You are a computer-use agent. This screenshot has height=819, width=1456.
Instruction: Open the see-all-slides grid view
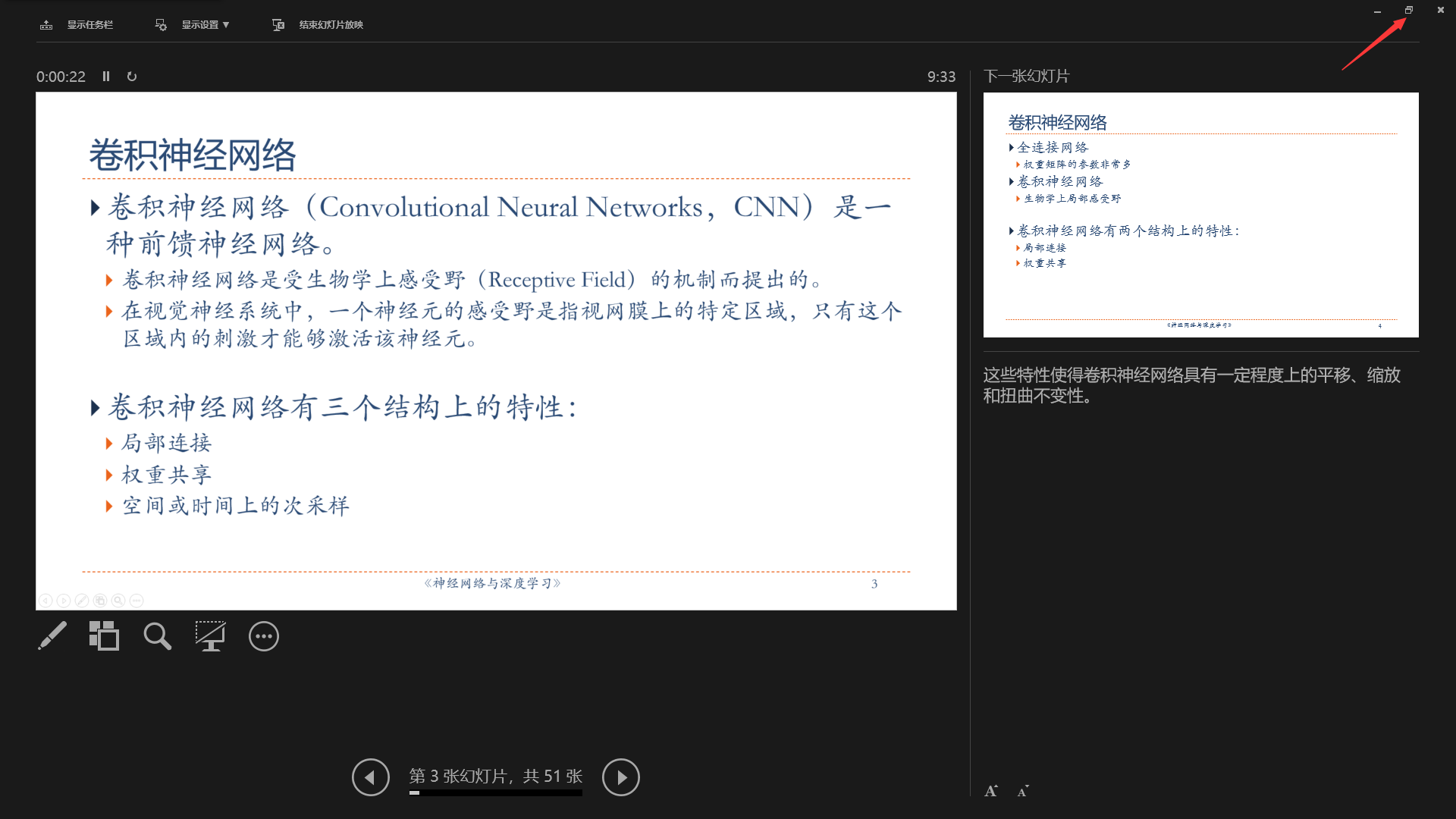pyautogui.click(x=104, y=636)
